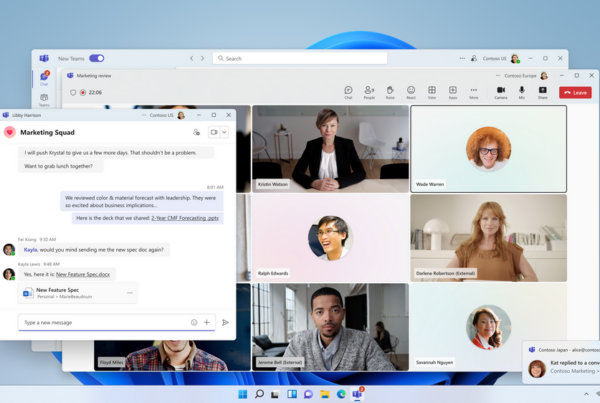Screen dimensions: 600x403
Task: Open the View layout options
Action: 432,92
